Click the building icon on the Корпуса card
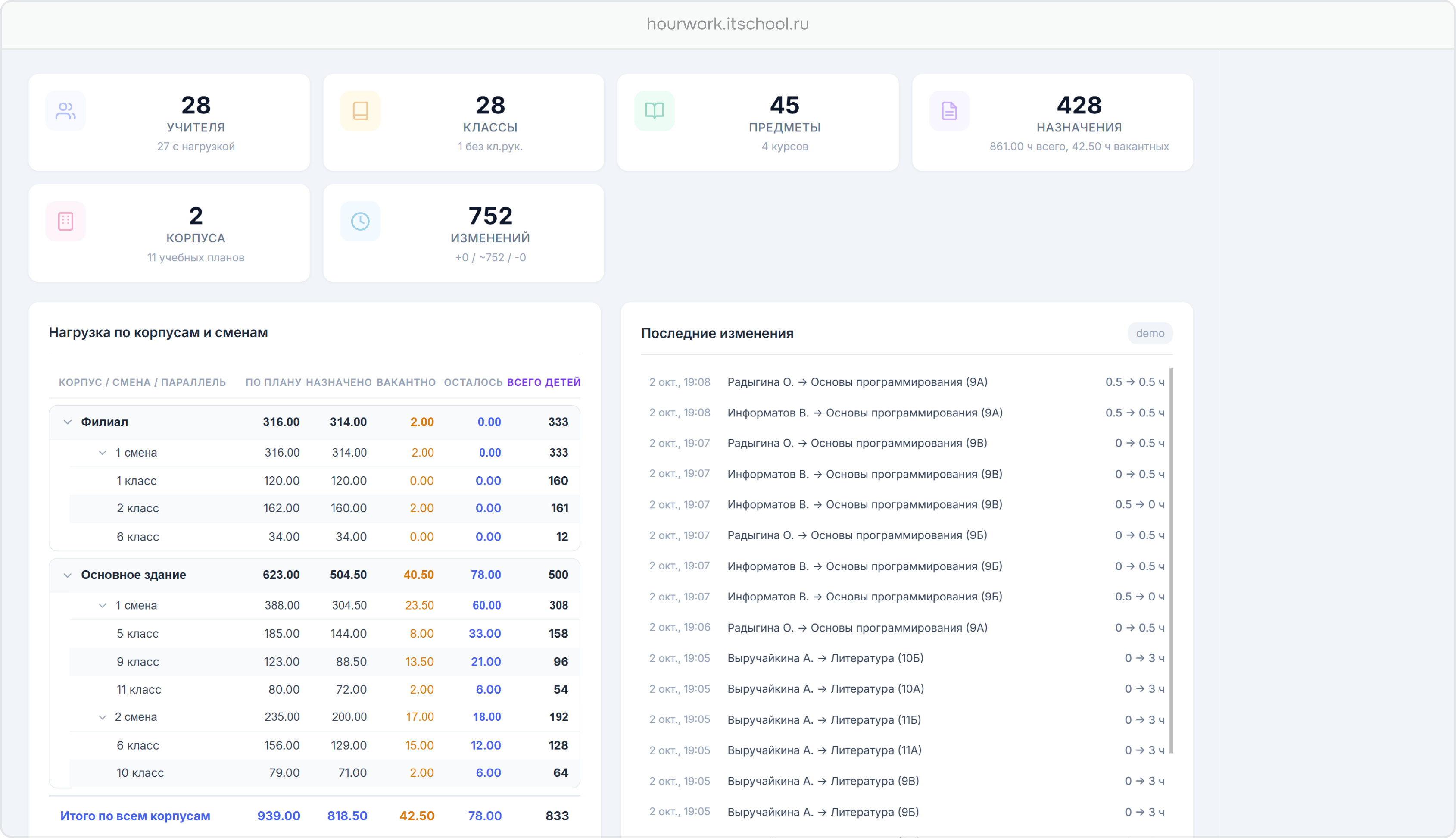Image resolution: width=1456 pixels, height=838 pixels. [x=65, y=221]
